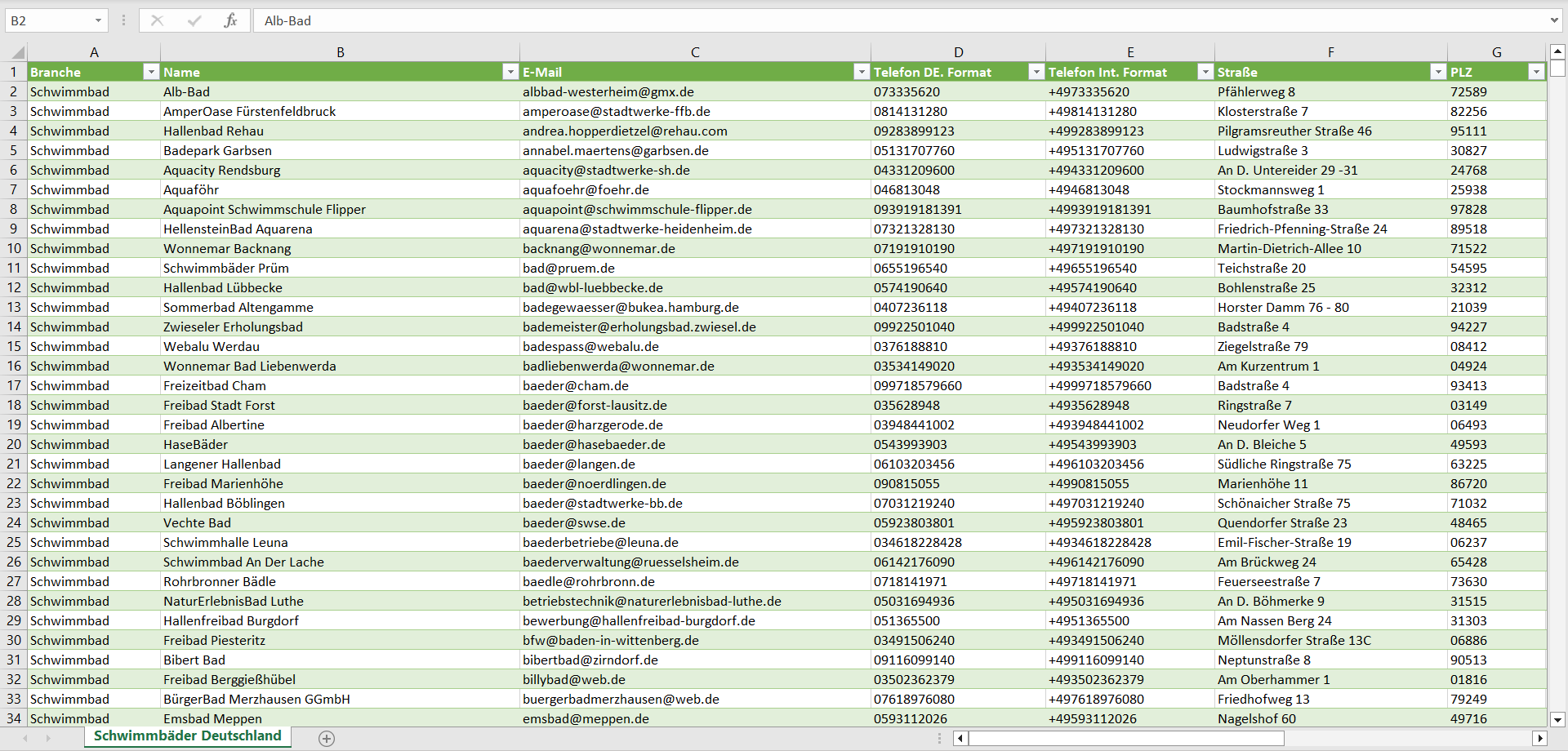Viewport: 1568px width, 751px height.
Task: Select column G header
Action: pyautogui.click(x=1497, y=52)
